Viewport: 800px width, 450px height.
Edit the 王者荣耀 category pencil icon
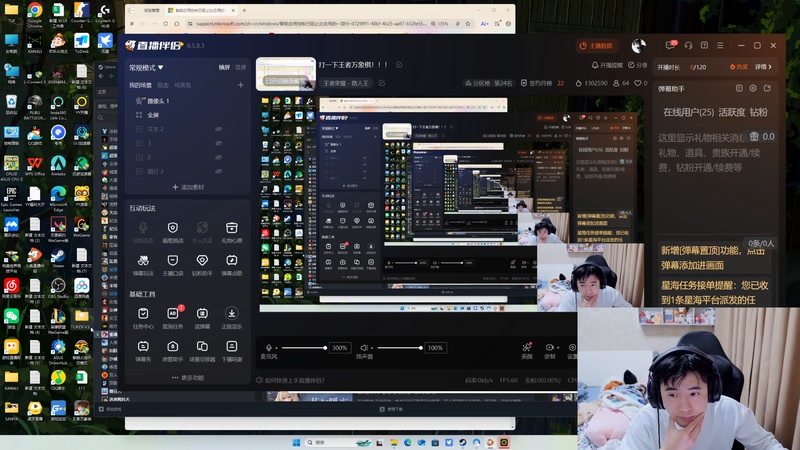click(382, 83)
